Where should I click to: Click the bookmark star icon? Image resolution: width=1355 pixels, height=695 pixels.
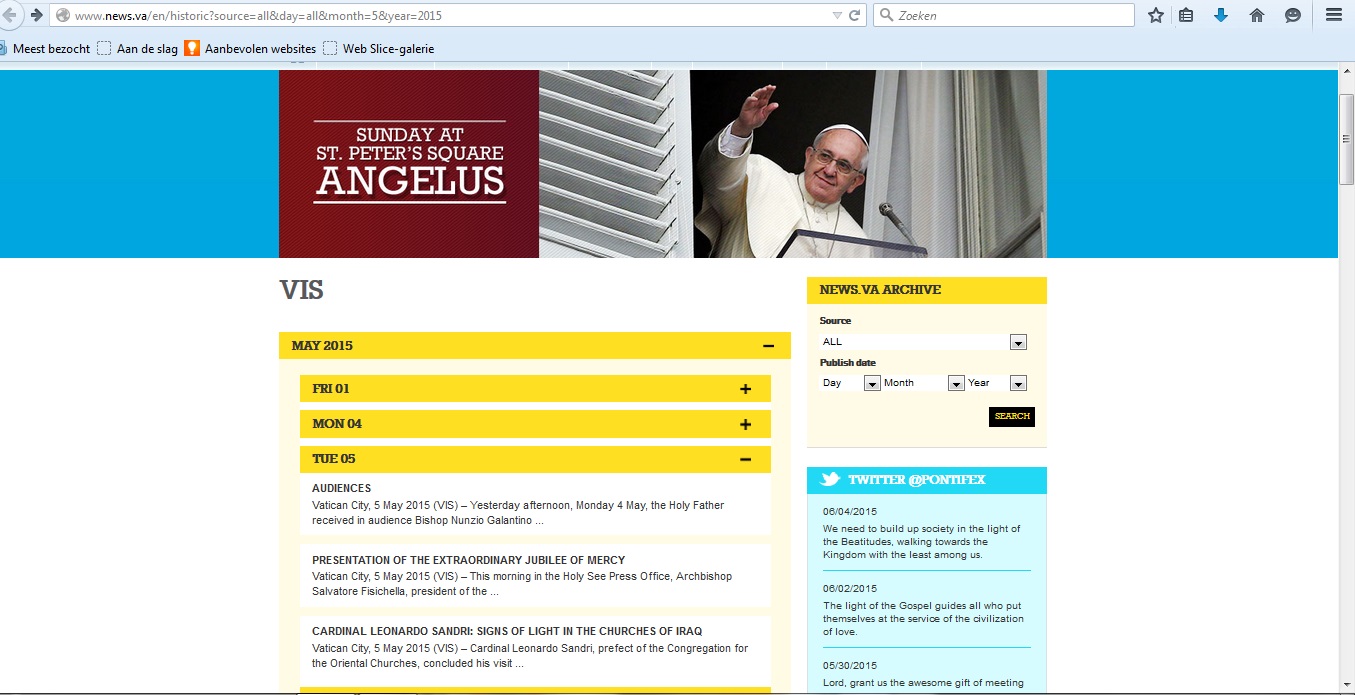(x=1156, y=15)
